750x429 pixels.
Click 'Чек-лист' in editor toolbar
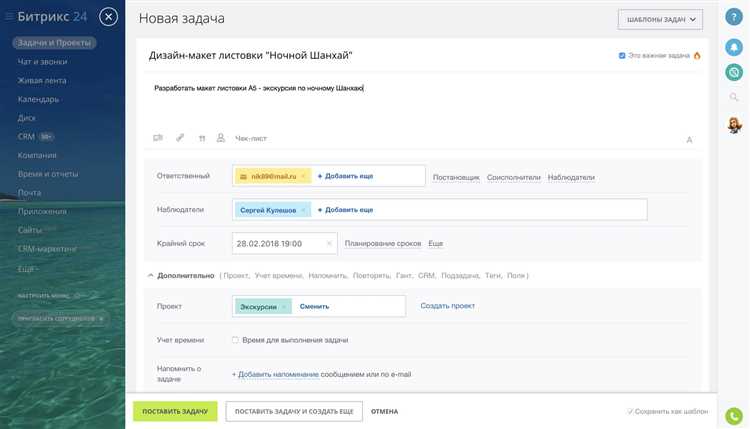click(251, 138)
